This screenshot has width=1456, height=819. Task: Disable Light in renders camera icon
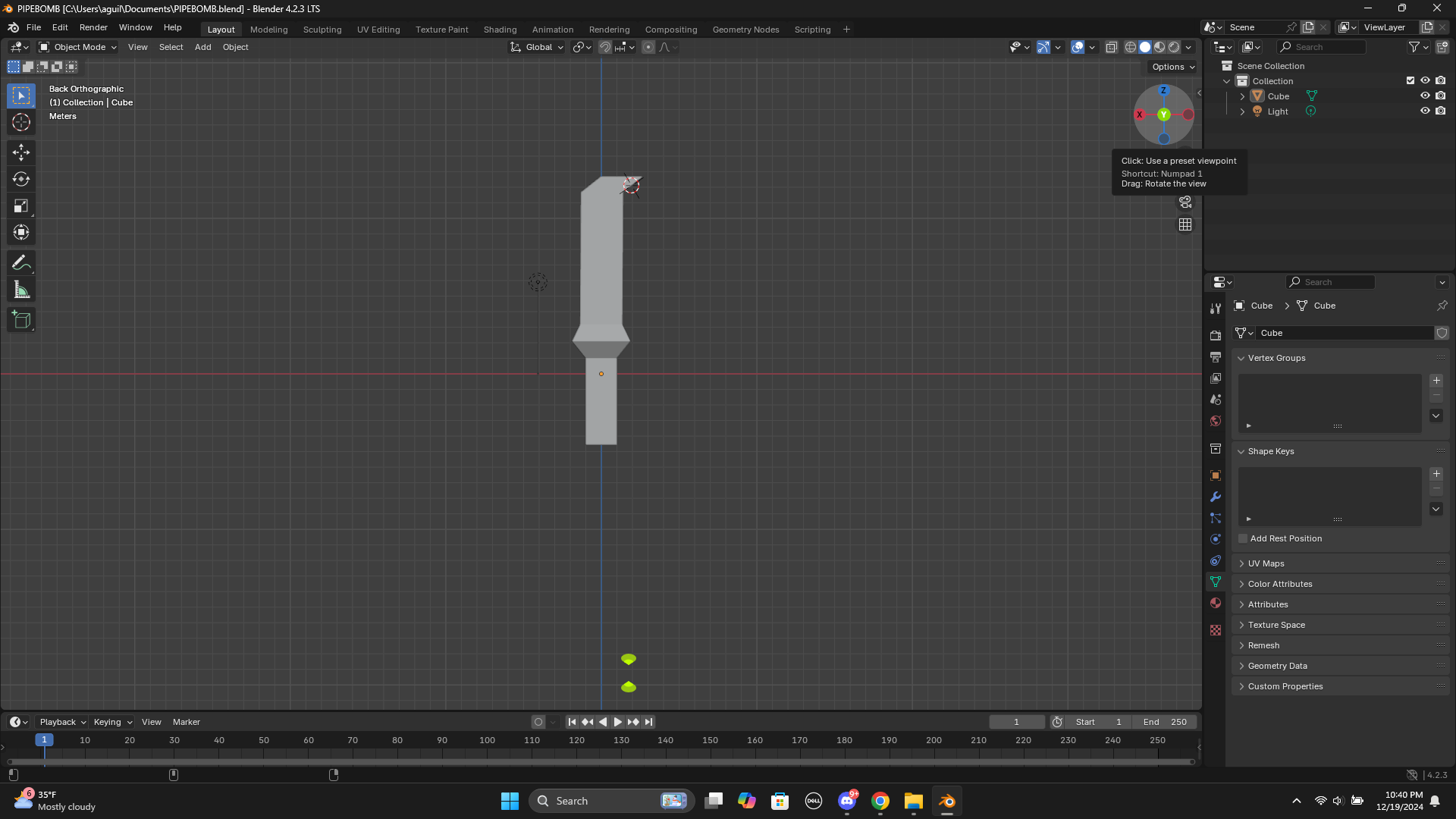1440,111
